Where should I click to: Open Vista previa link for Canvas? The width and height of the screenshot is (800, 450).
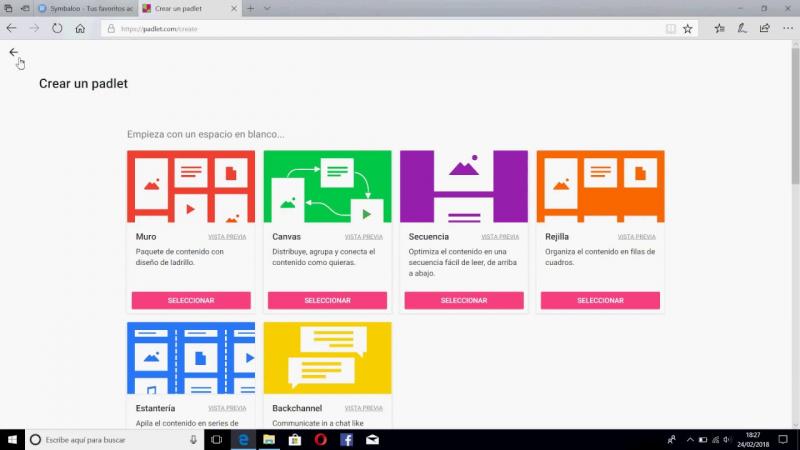point(364,237)
